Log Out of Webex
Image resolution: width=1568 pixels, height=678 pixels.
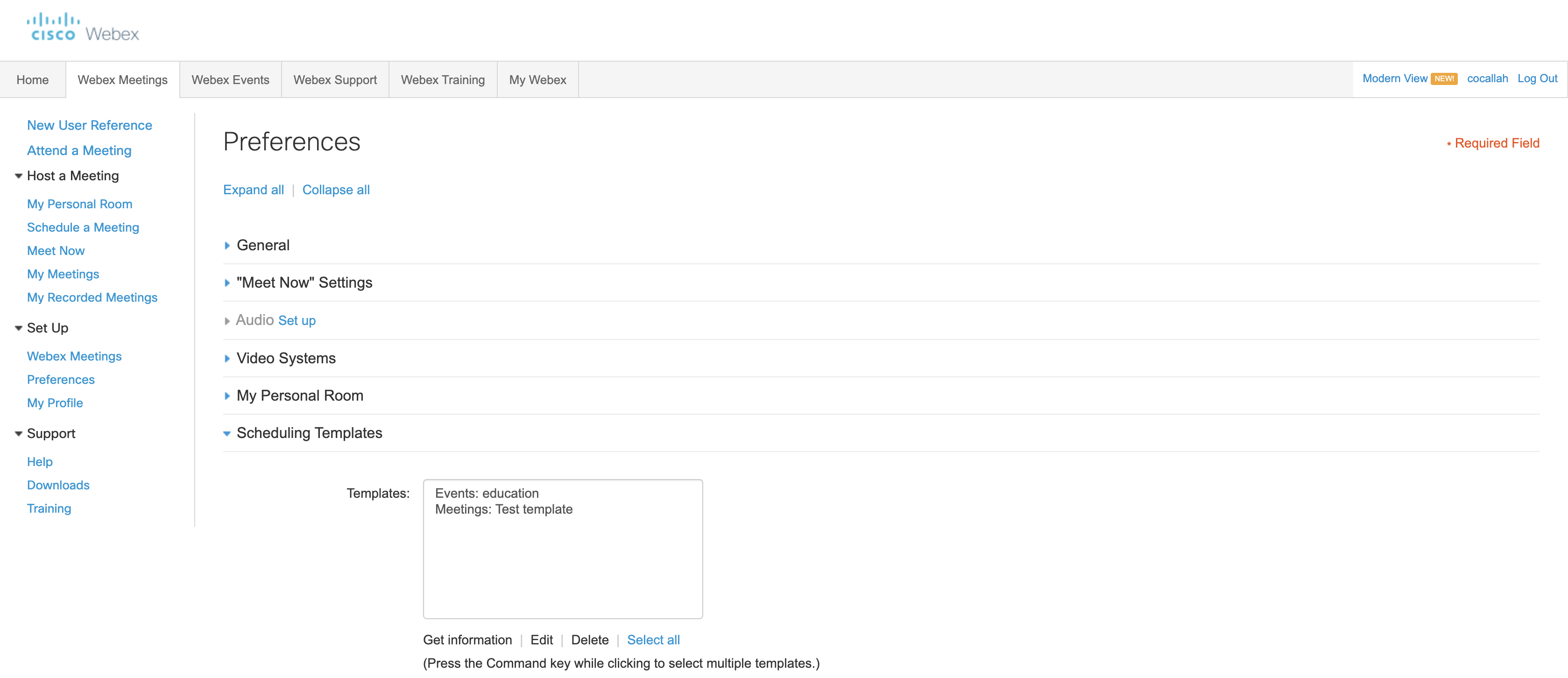(x=1537, y=78)
